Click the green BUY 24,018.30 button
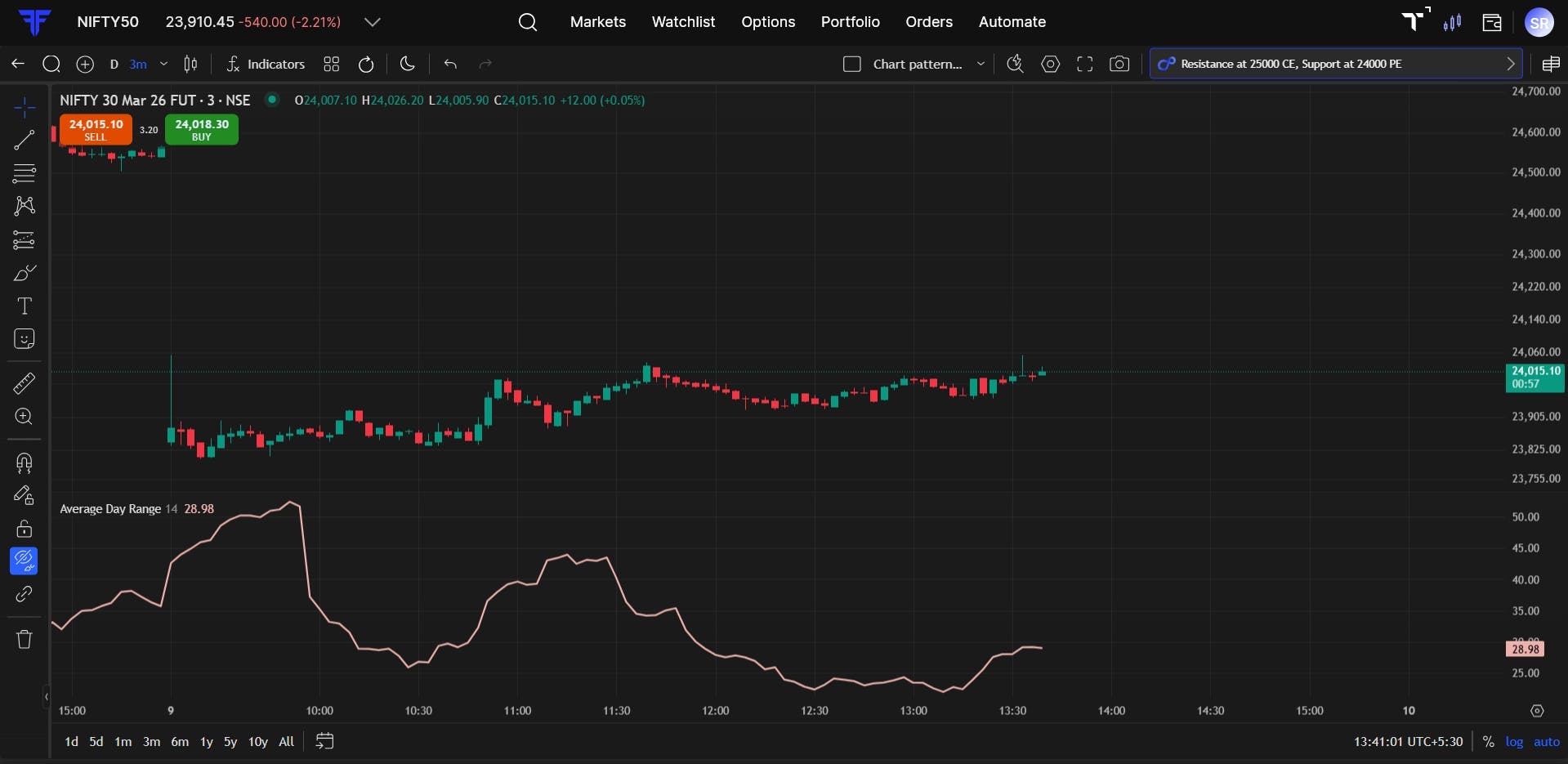Screen dimensions: 1568x764 (202, 130)
